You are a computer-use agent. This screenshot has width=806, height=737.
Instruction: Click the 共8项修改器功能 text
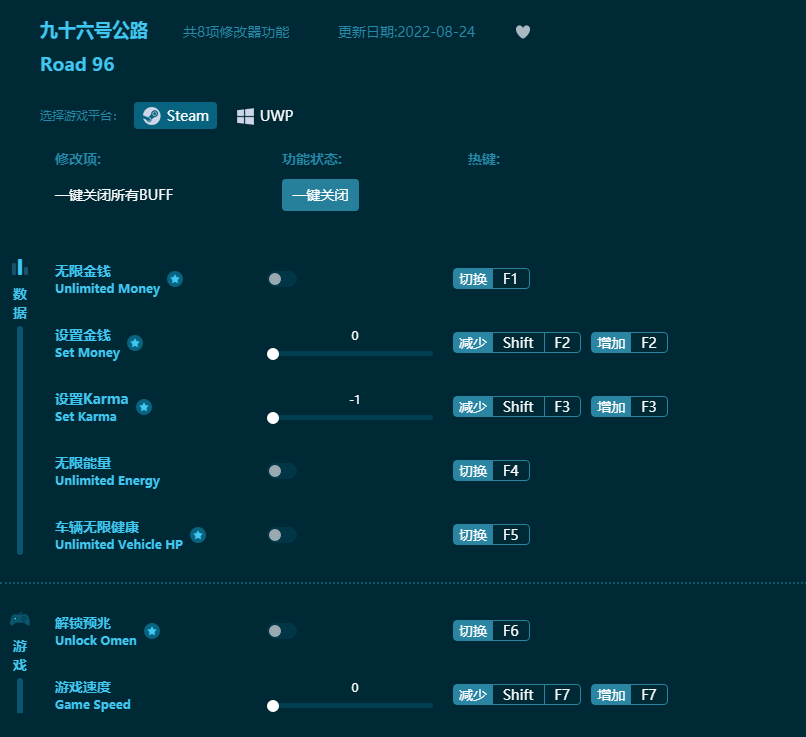coord(236,32)
